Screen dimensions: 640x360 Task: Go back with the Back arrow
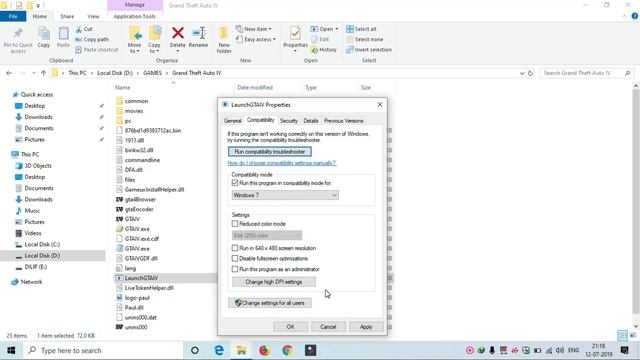[9, 73]
